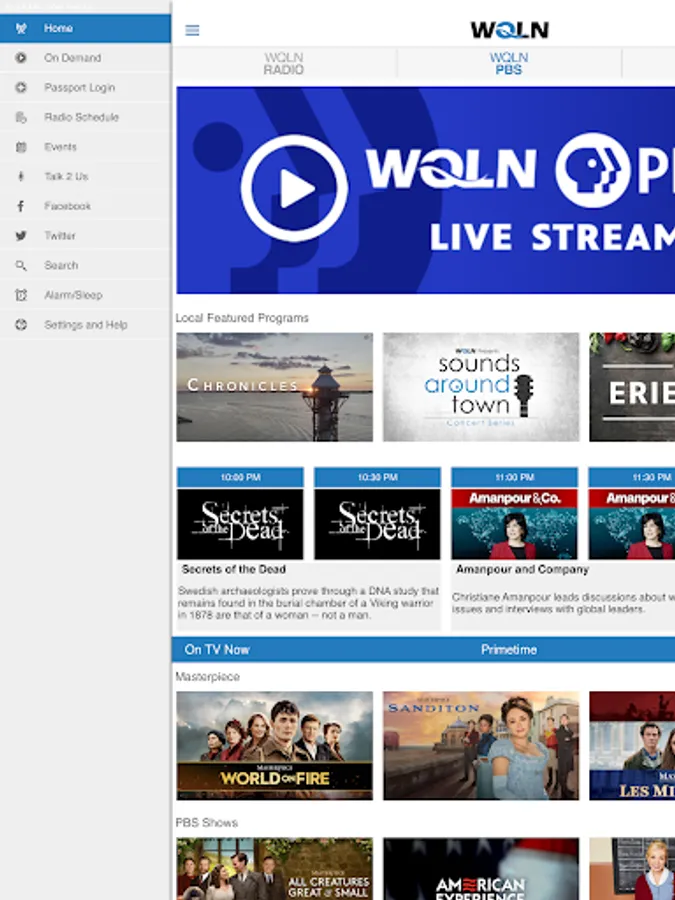Play the WQLN PBS live stream
Image resolution: width=675 pixels, height=900 pixels.
294,188
